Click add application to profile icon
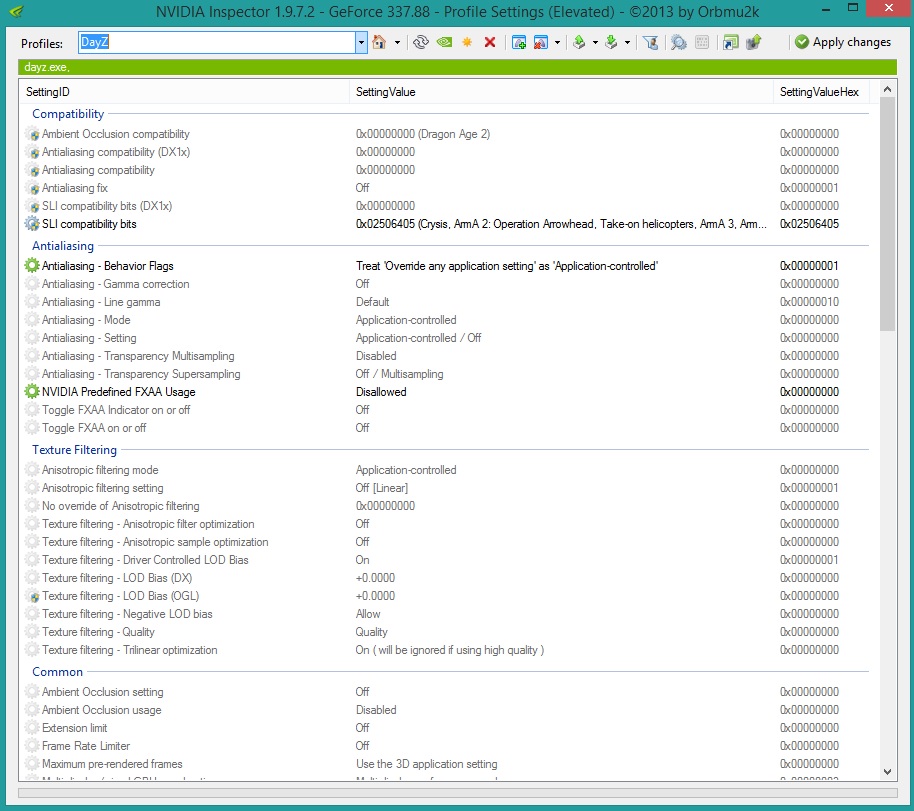The image size is (914, 811). [519, 42]
